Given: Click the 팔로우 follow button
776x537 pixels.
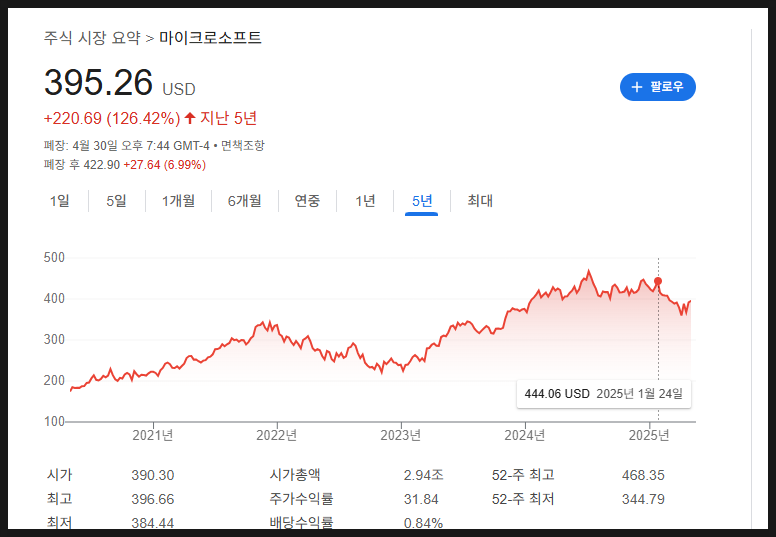Looking at the screenshot, I should [x=658, y=87].
